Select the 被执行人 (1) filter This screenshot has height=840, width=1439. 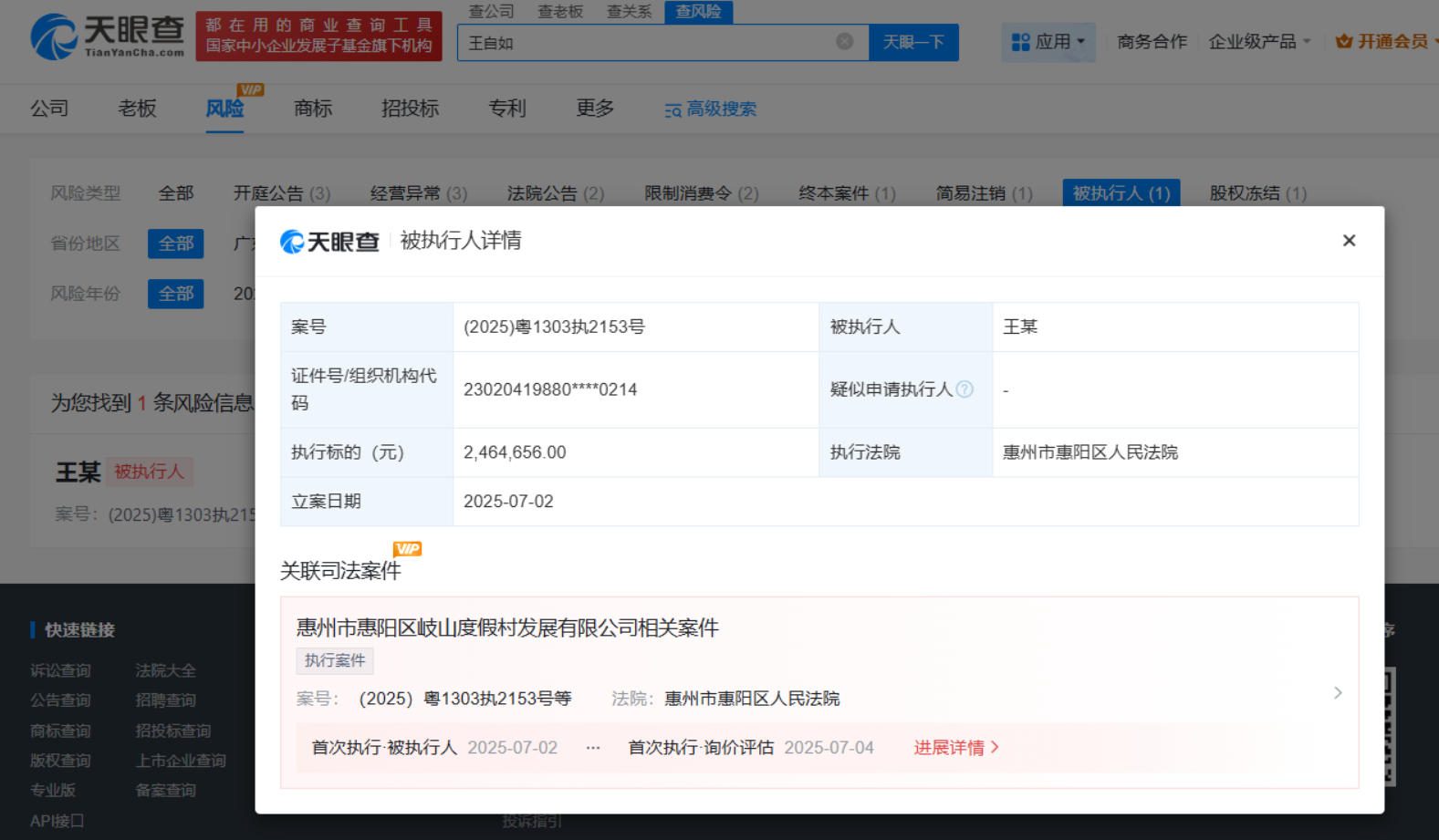click(x=1121, y=193)
